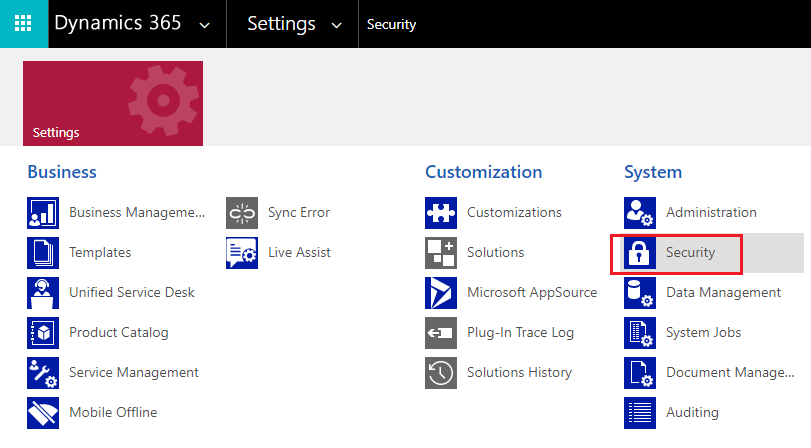Click the Administration icon
Image resolution: width=811 pixels, height=448 pixels.
pyautogui.click(x=640, y=213)
